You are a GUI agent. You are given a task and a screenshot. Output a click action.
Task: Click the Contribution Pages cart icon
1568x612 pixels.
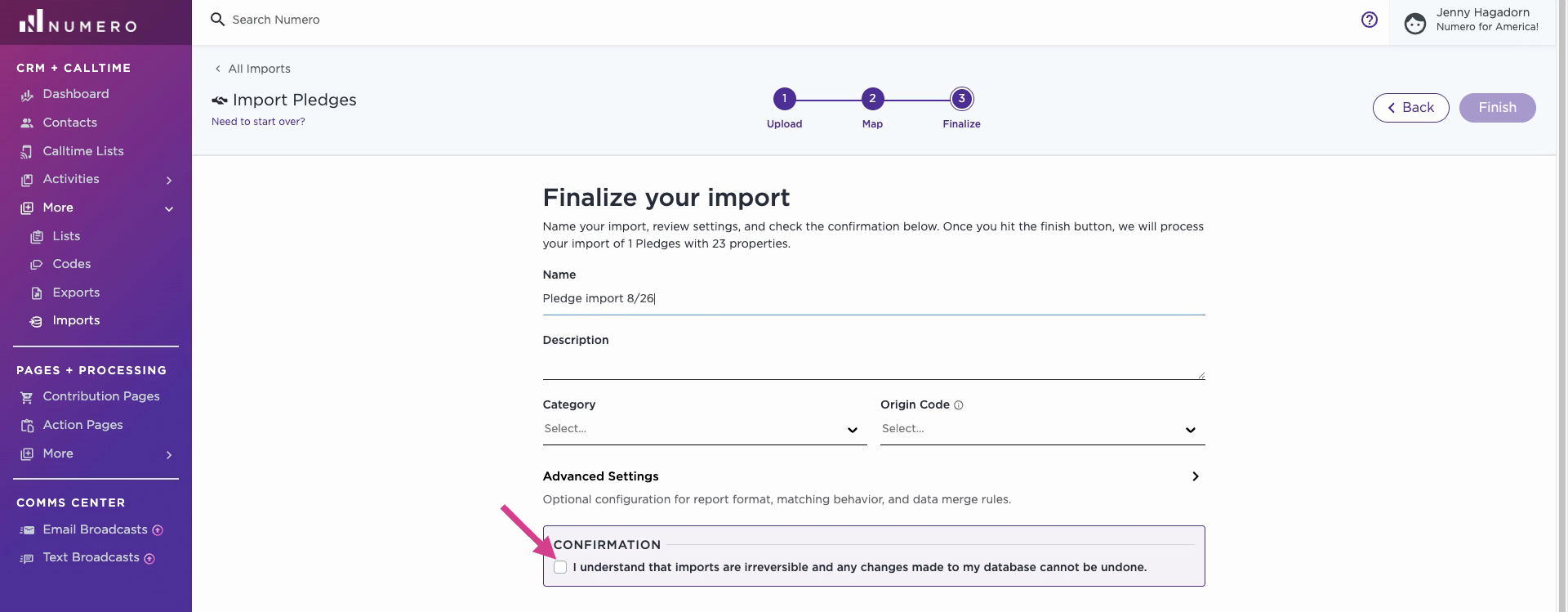[x=27, y=397]
